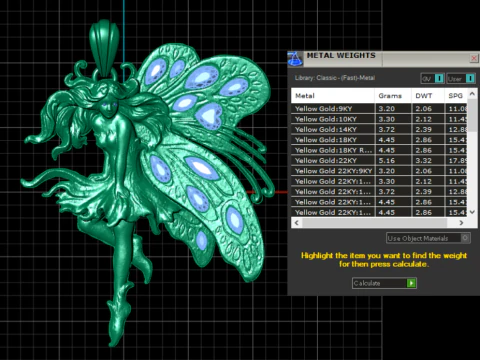Screen dimensions: 480x360
Task: Select the Yellow Gold:10KY row
Action: [379, 119]
